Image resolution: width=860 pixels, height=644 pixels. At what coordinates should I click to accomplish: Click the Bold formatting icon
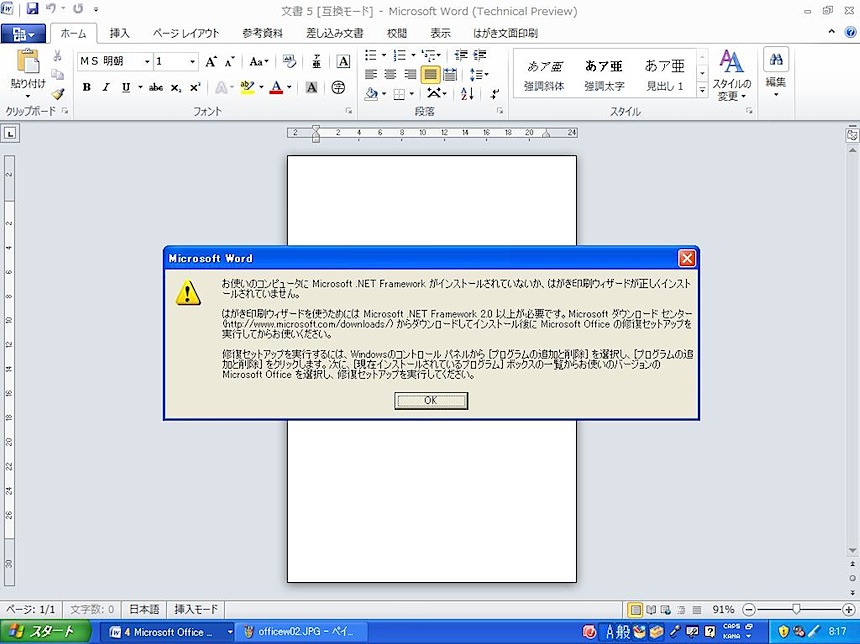(87, 88)
